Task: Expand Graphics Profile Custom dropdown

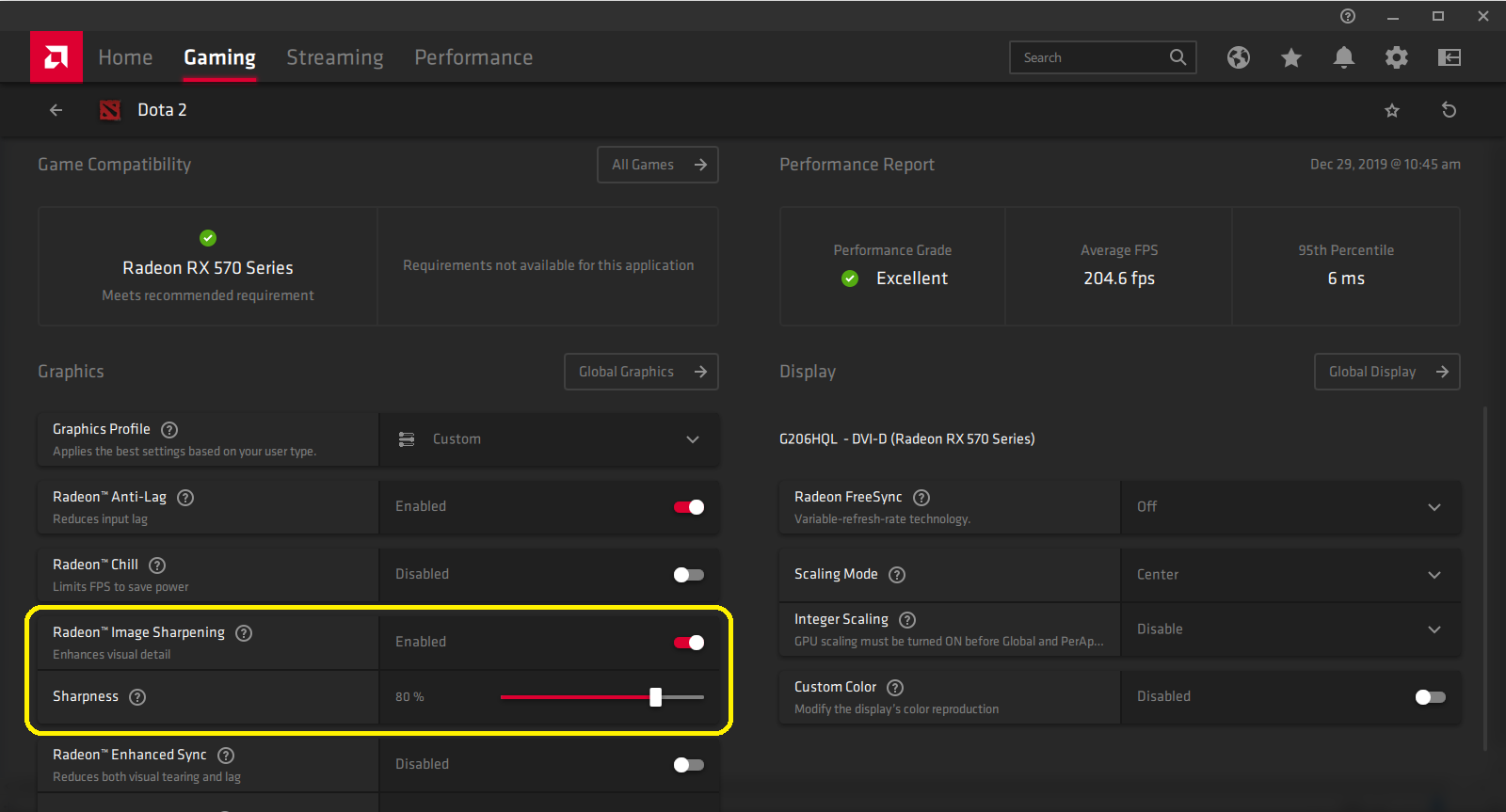Action: click(x=549, y=439)
